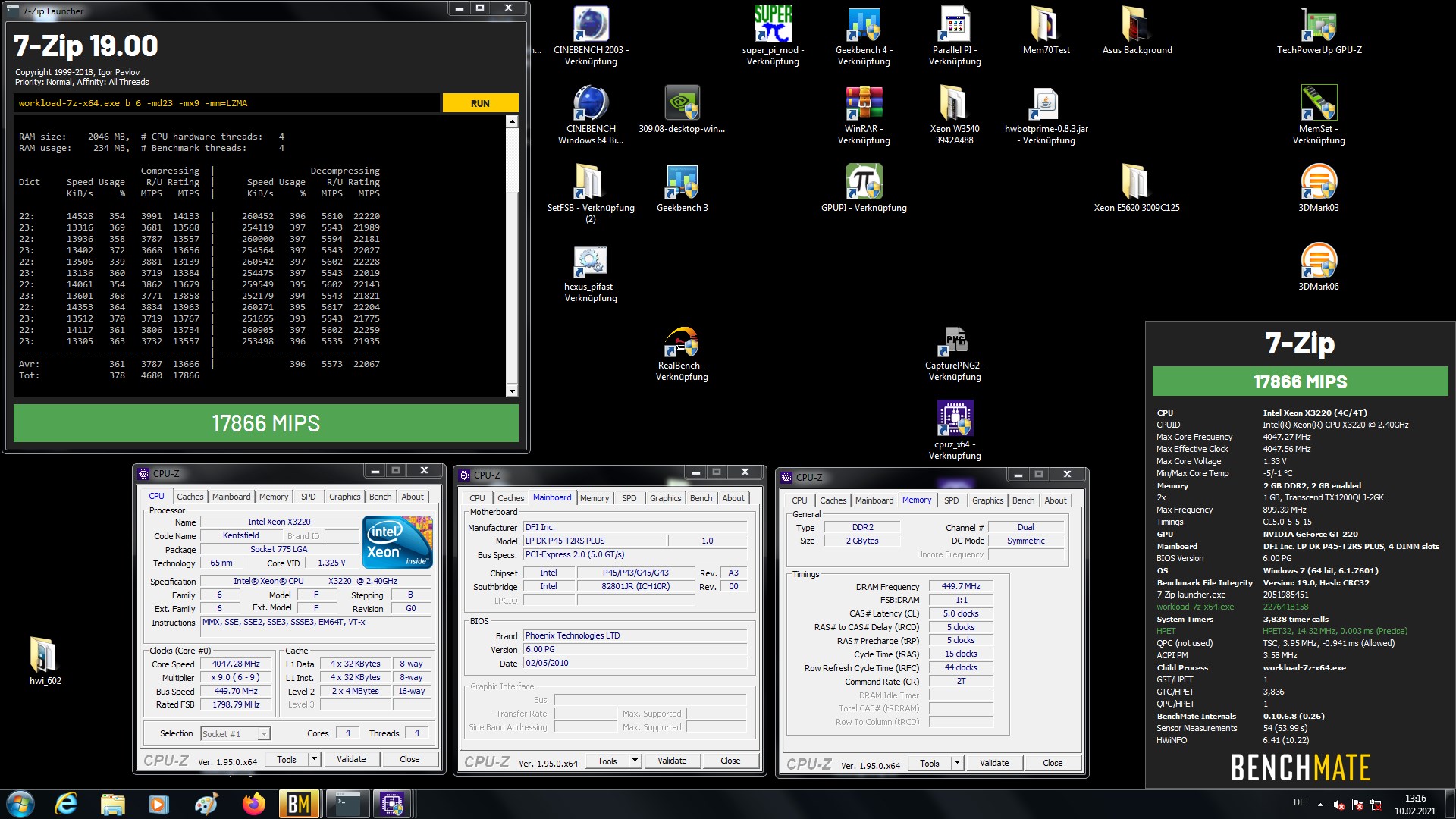Click the CPU-Z icon in the taskbar
The image size is (1456, 819).
392,804
